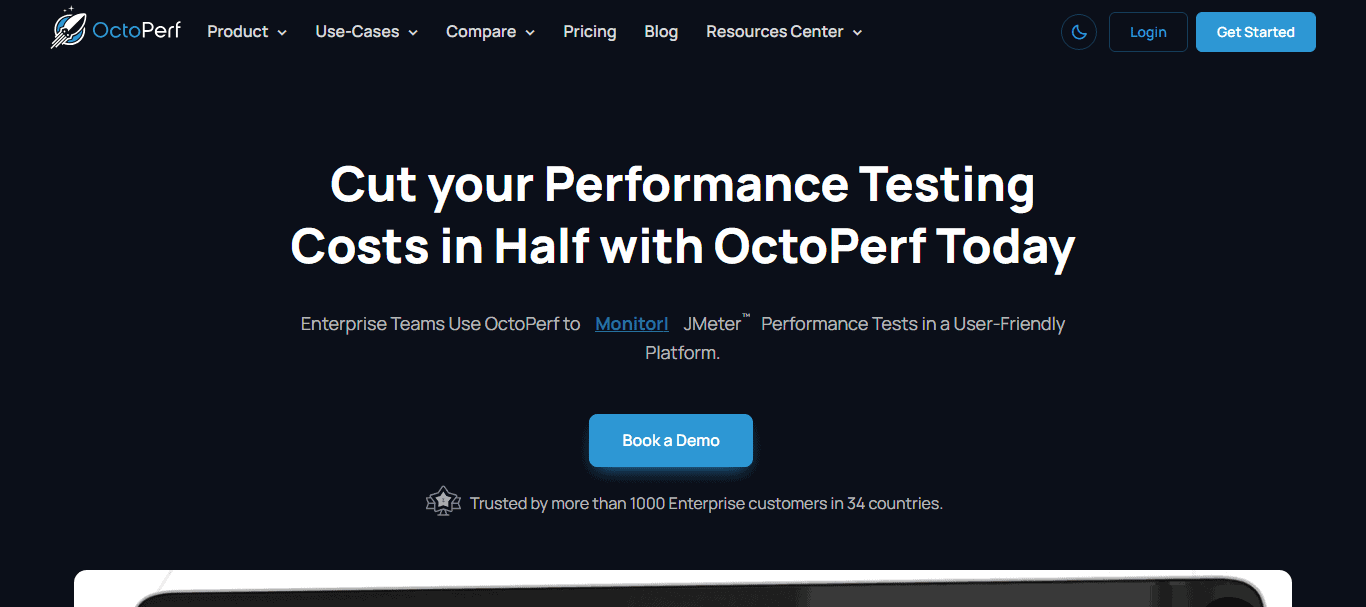Click the OctoPerf rocket logo icon

[69, 29]
